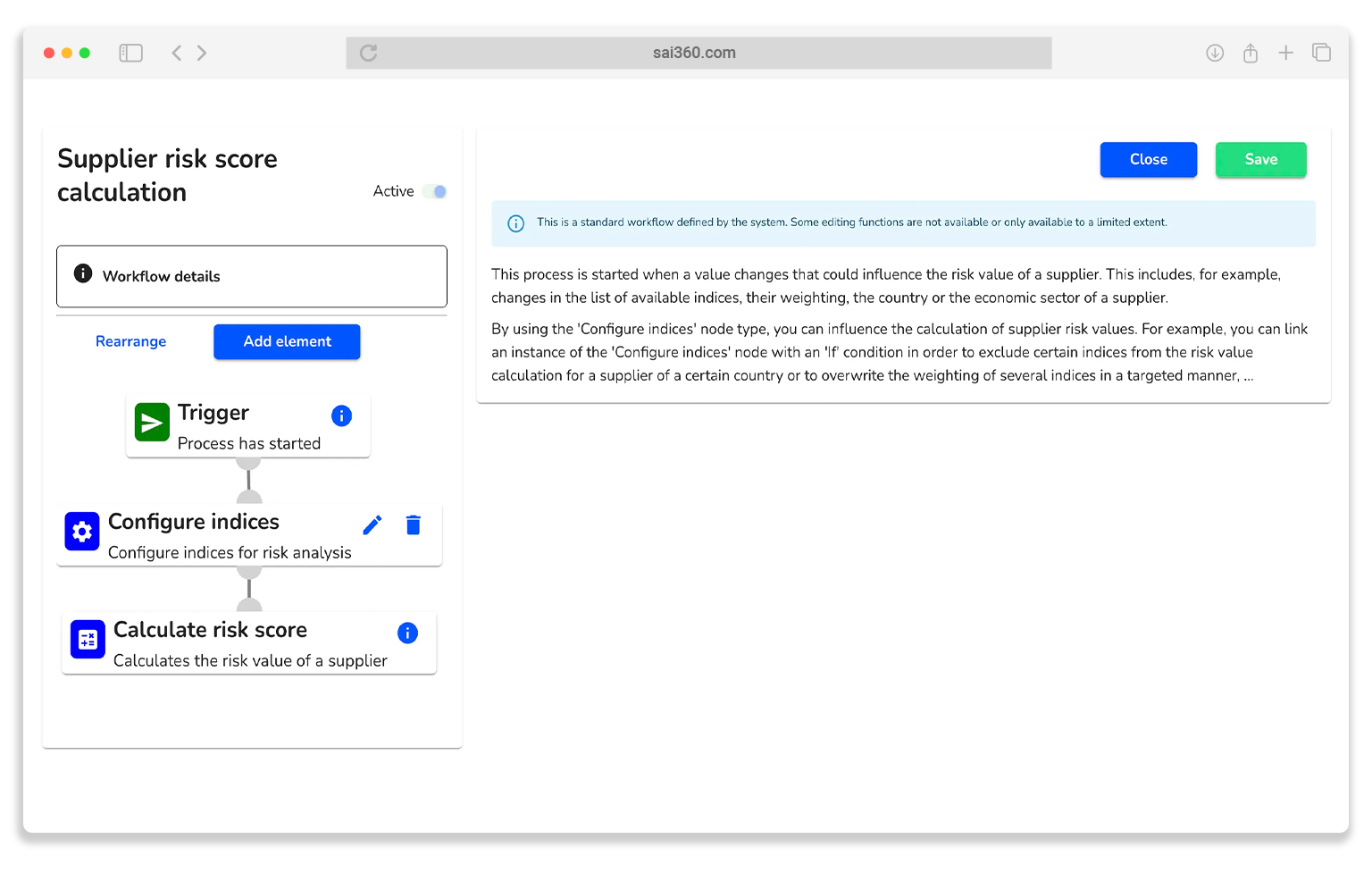Save the workflow with the green button
This screenshot has width=1372, height=881.
click(x=1260, y=160)
